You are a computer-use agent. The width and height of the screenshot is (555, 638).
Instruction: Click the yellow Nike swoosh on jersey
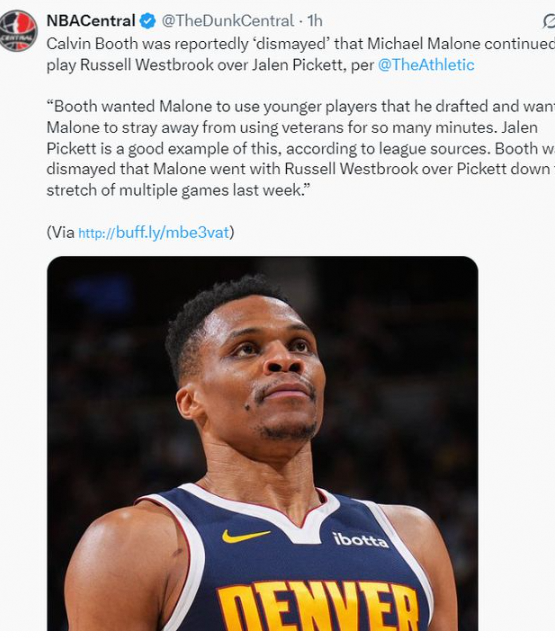[245, 536]
